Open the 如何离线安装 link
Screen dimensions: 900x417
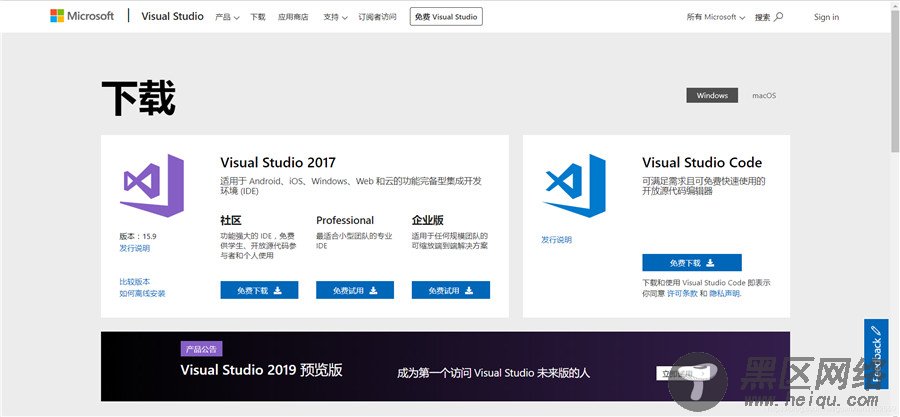pyautogui.click(x=142, y=293)
